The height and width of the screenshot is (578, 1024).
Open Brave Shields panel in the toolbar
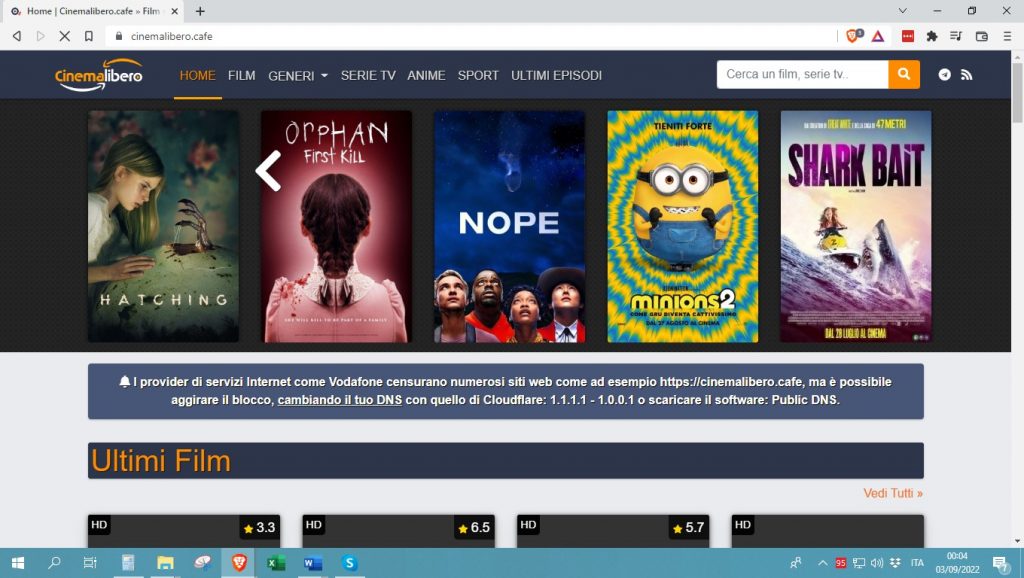853,36
